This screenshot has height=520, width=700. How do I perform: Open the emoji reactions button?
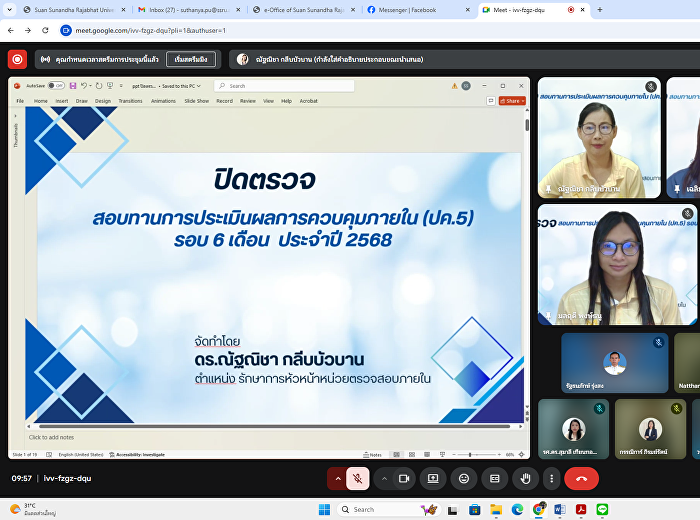(464, 478)
